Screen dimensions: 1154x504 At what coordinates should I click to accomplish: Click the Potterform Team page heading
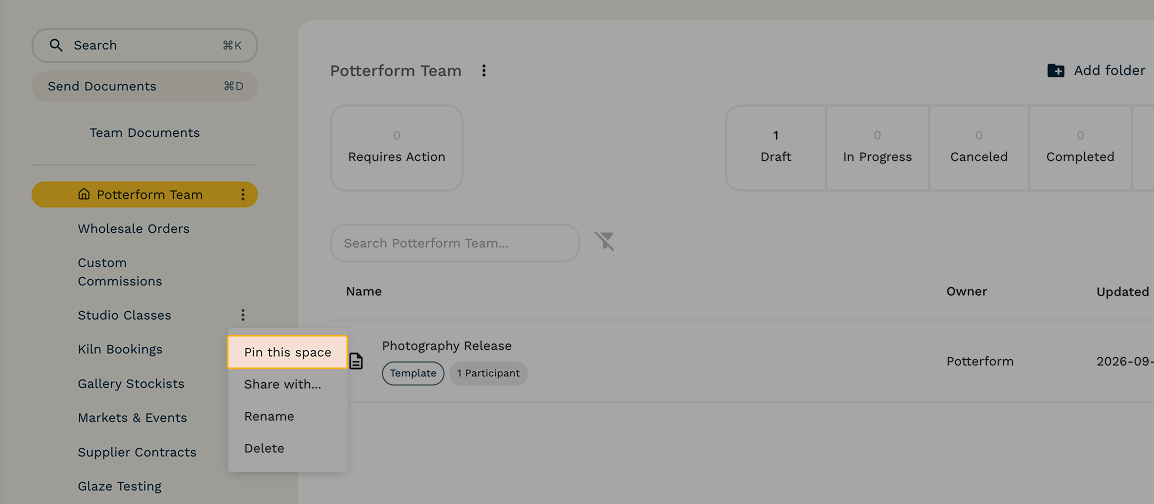point(396,71)
